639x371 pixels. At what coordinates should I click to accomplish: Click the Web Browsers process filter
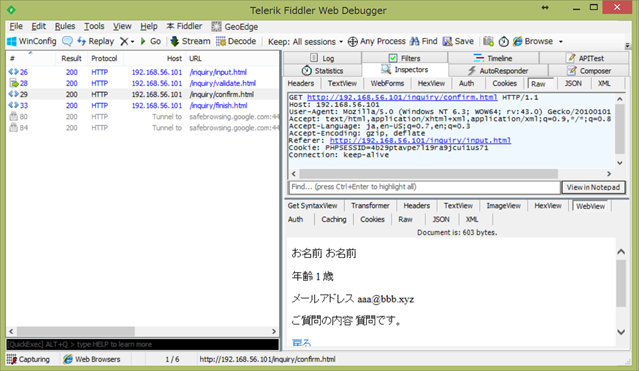[x=92, y=359]
